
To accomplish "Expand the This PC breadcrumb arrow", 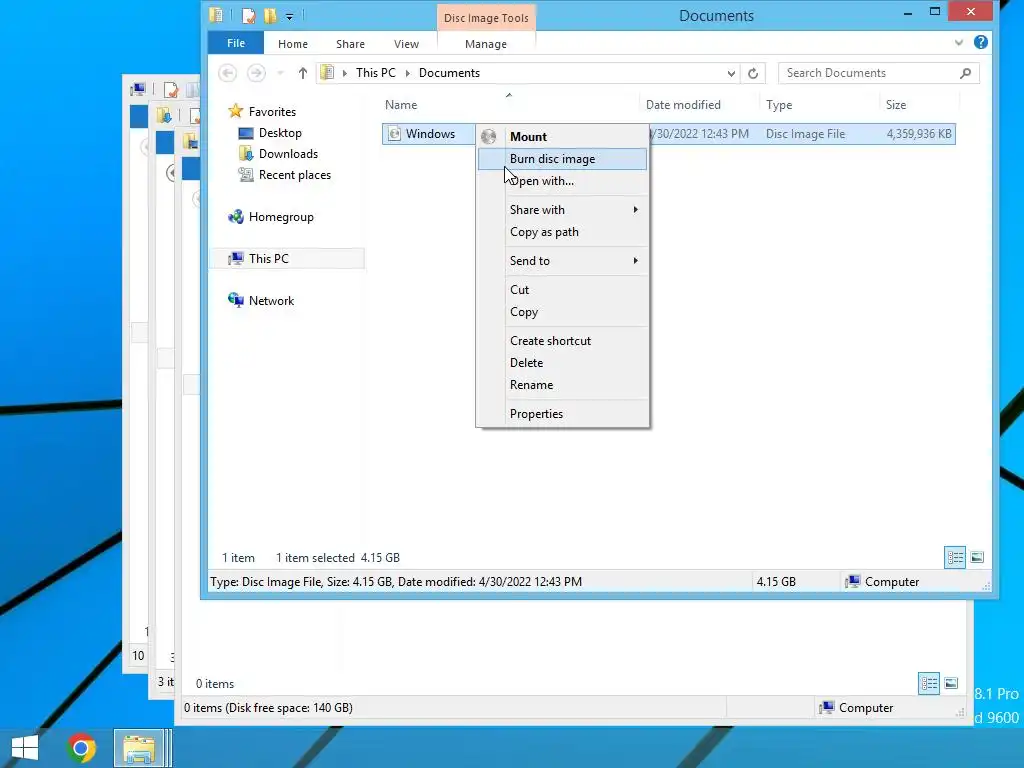I will point(408,73).
